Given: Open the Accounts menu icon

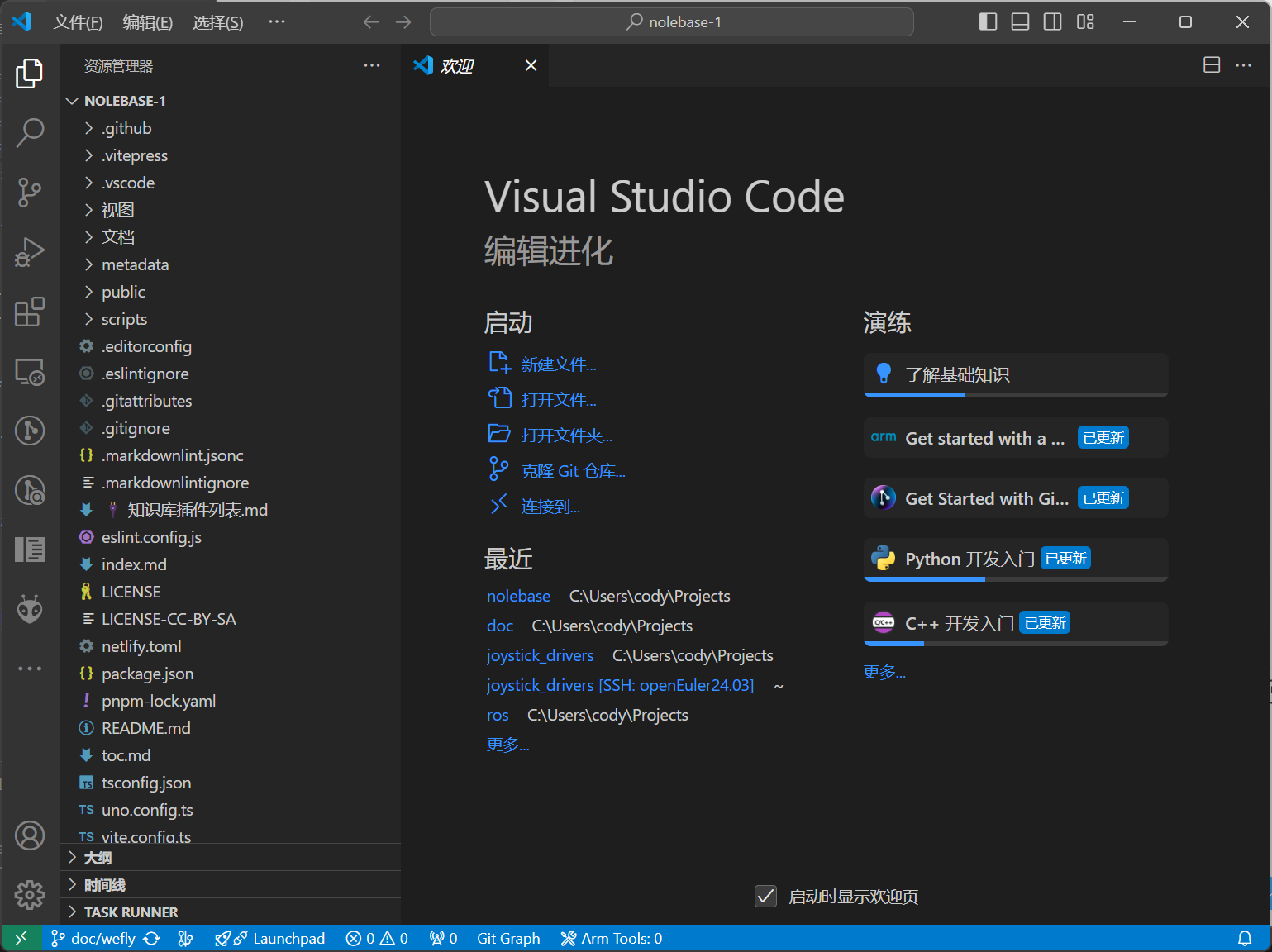Looking at the screenshot, I should 30,835.
